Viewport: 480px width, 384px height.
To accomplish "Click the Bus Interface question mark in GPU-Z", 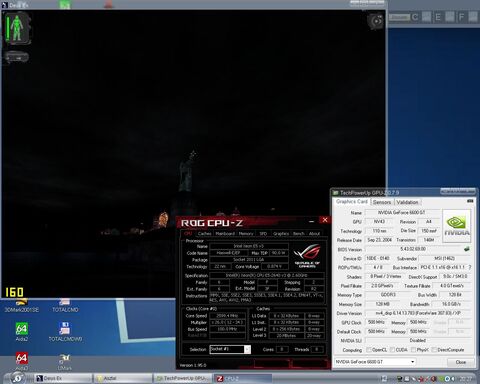I will pyautogui.click(x=470, y=267).
